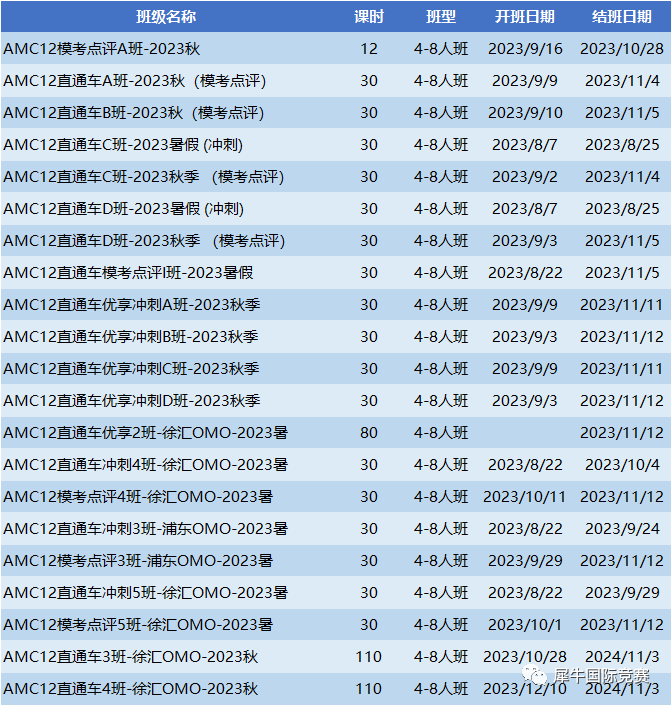
Task: Click the 2023/10/11 start date cell
Action: (x=524, y=496)
